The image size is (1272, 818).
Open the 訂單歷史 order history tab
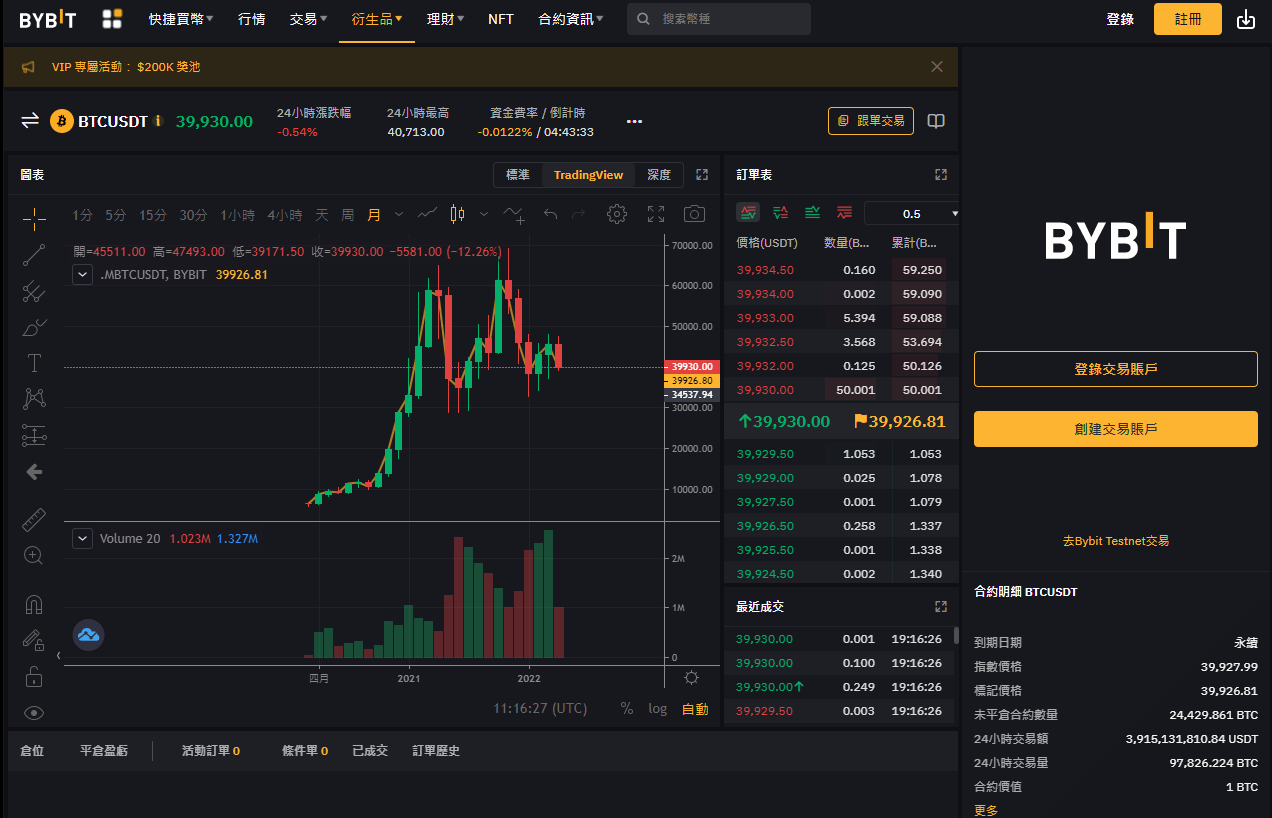436,751
